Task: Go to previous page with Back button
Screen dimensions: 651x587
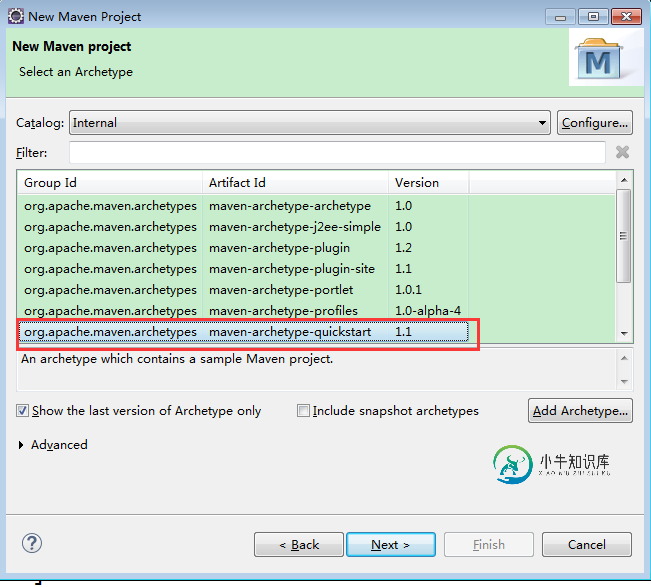Action: 299,544
